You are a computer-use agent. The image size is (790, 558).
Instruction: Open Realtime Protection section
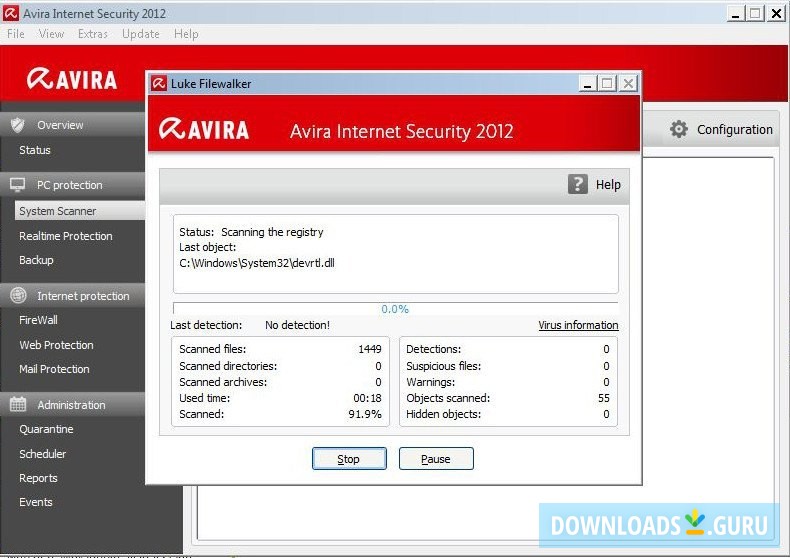65,236
